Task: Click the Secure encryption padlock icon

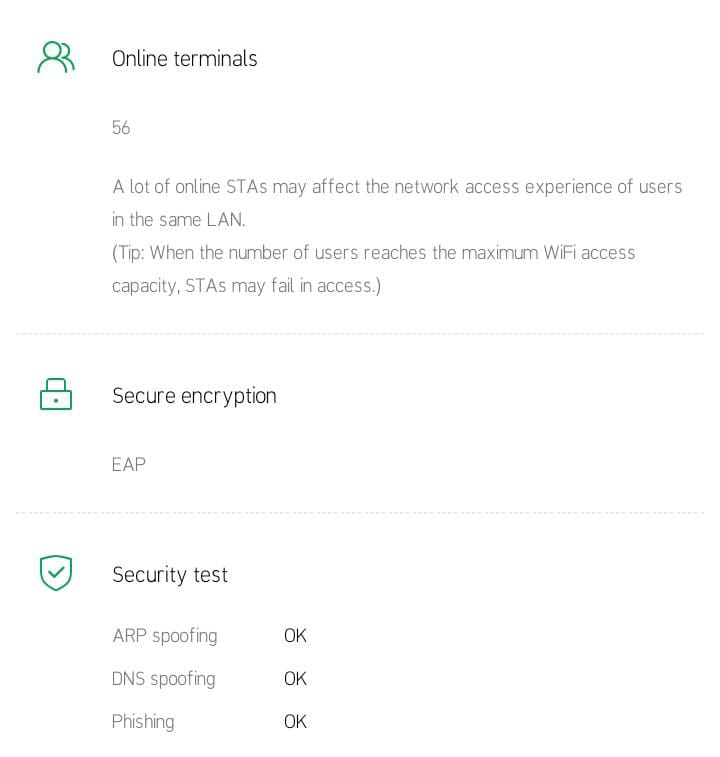Action: 56,395
